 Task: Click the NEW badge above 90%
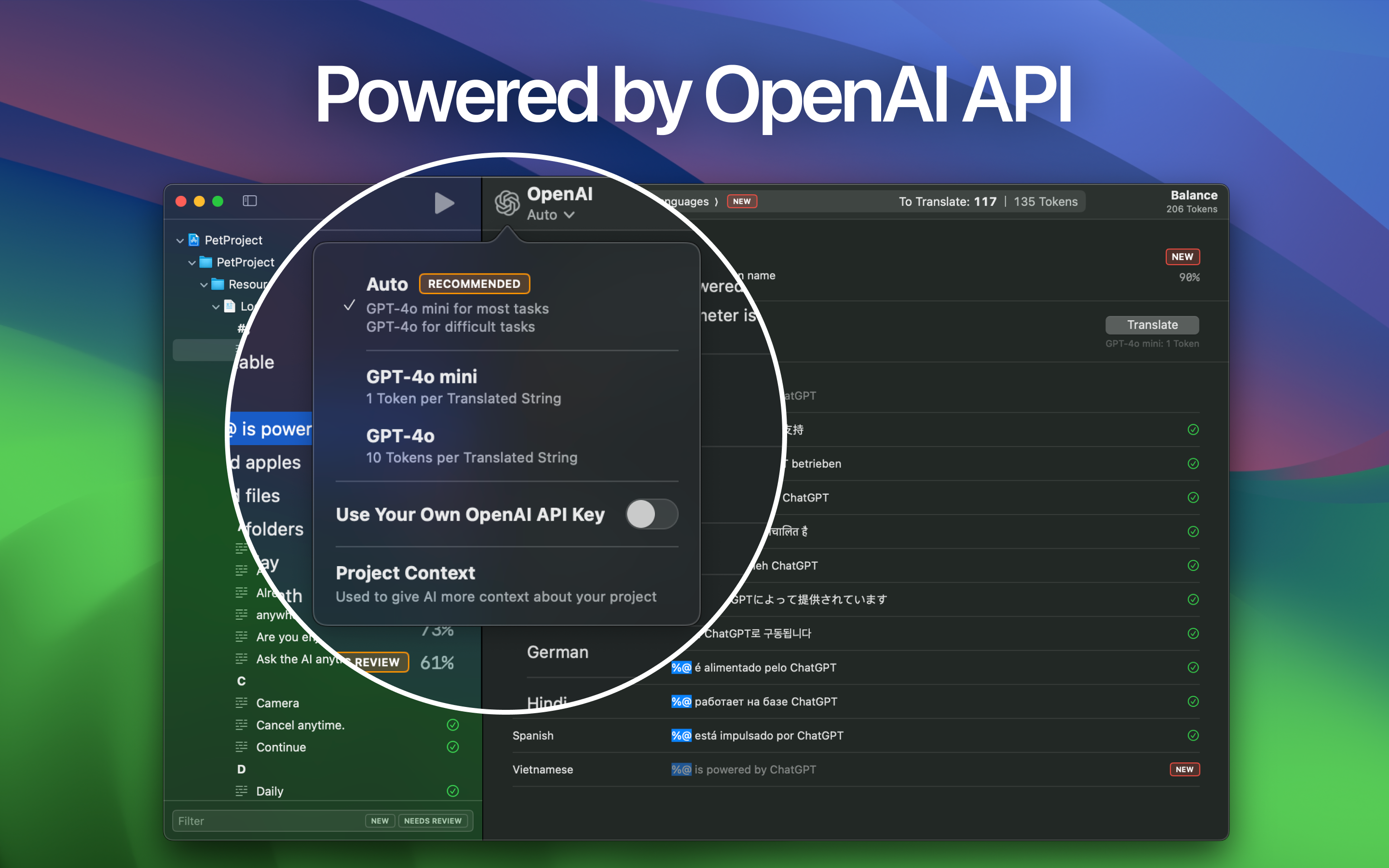click(x=1183, y=257)
